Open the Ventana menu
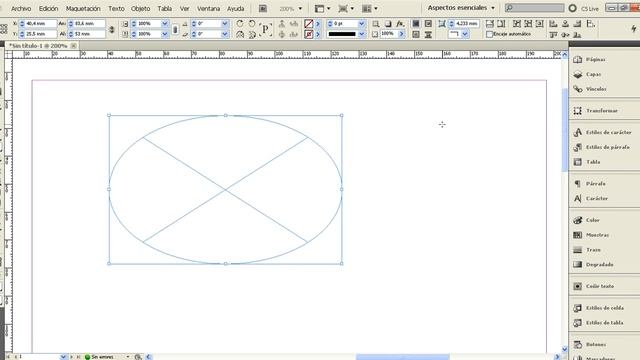 [x=208, y=8]
